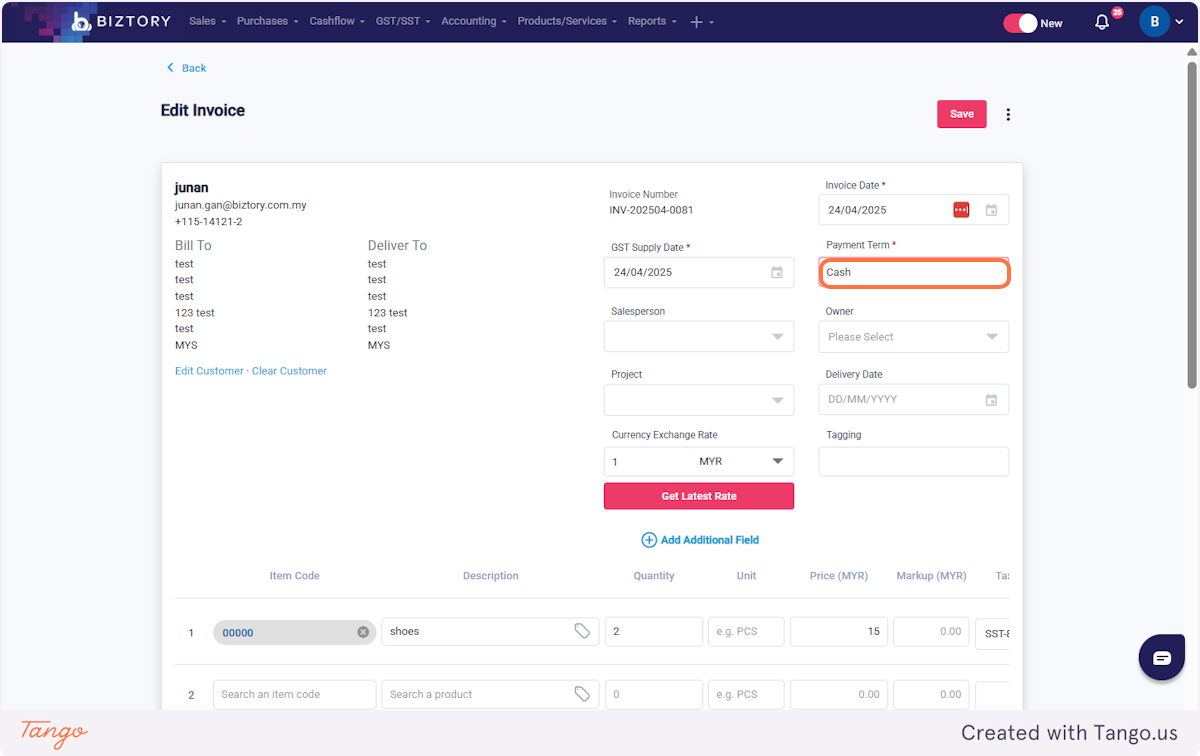Click the row 1 markup field
This screenshot has width=1200, height=756.
tap(931, 631)
